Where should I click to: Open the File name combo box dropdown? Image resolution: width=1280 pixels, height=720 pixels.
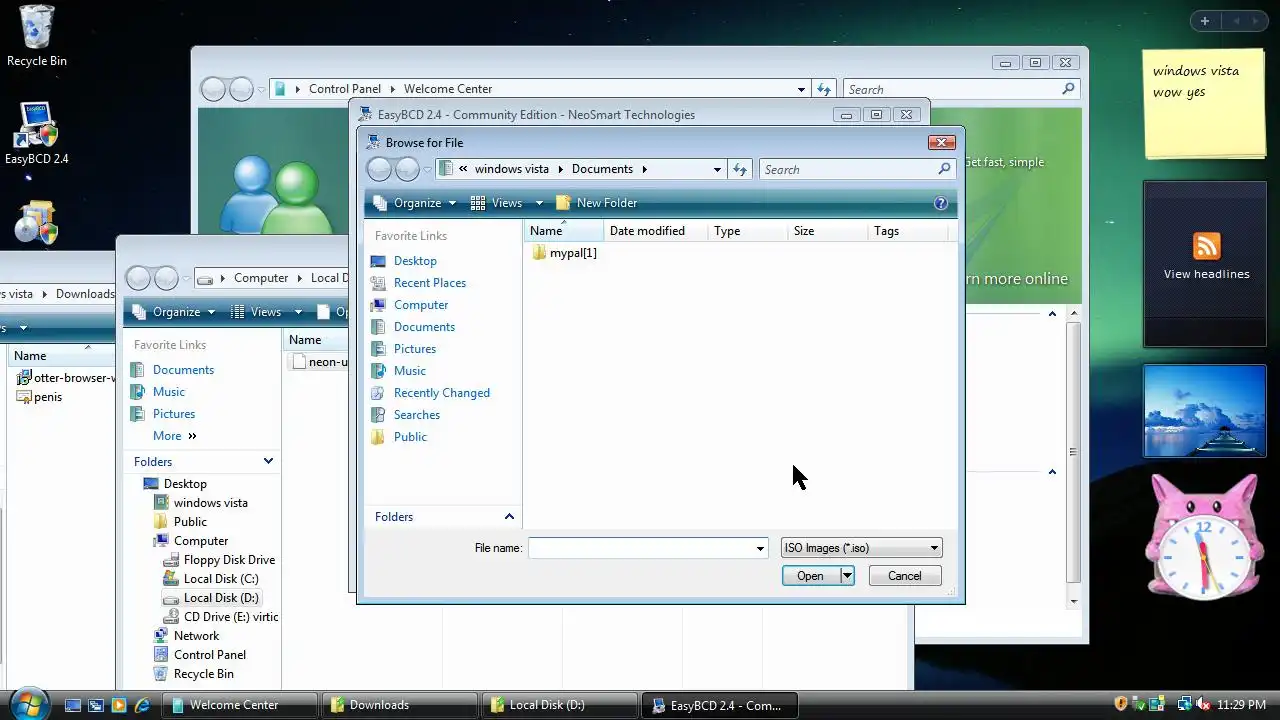tap(760, 548)
